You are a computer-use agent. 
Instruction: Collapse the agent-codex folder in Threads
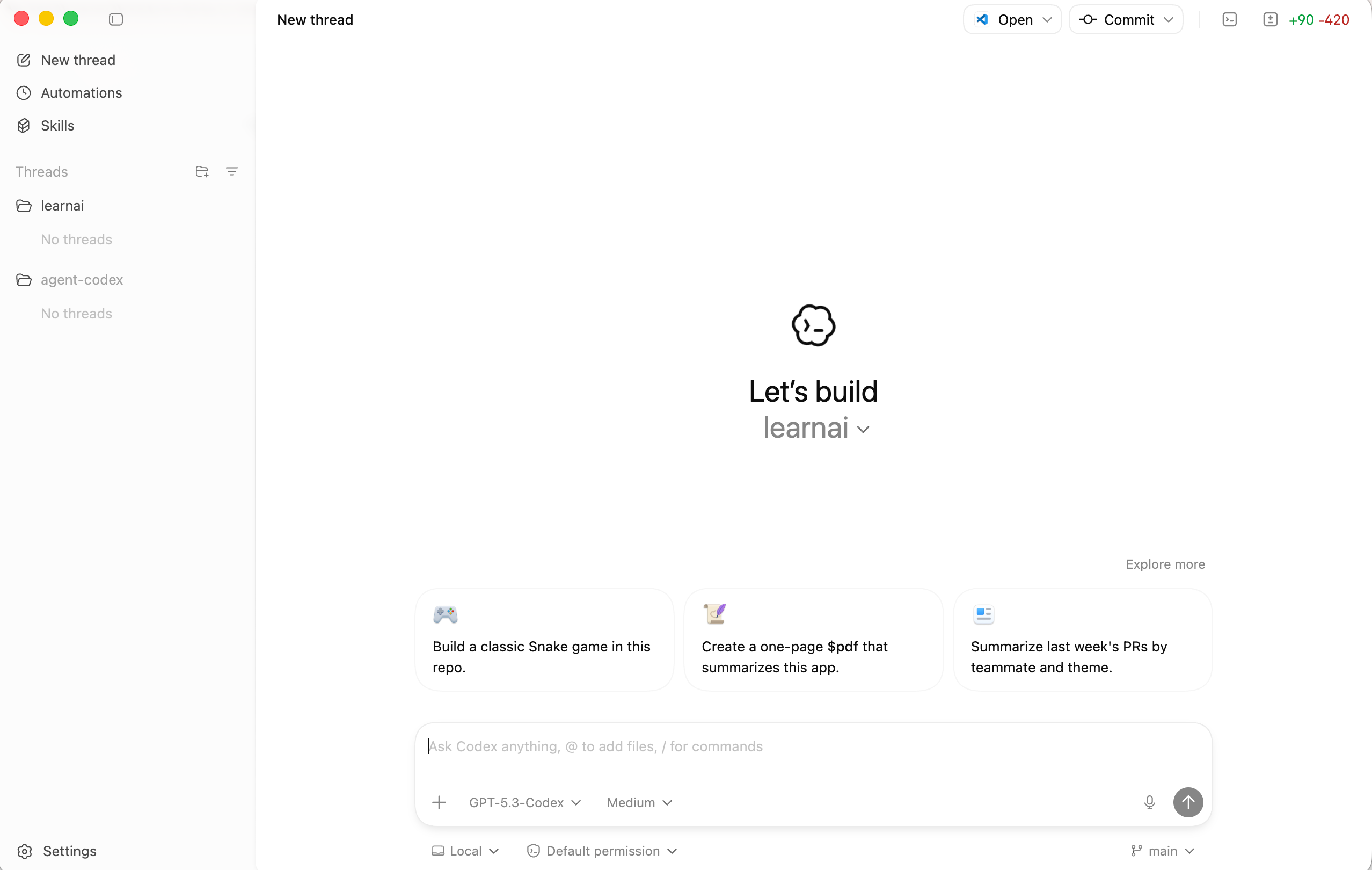pyautogui.click(x=81, y=279)
